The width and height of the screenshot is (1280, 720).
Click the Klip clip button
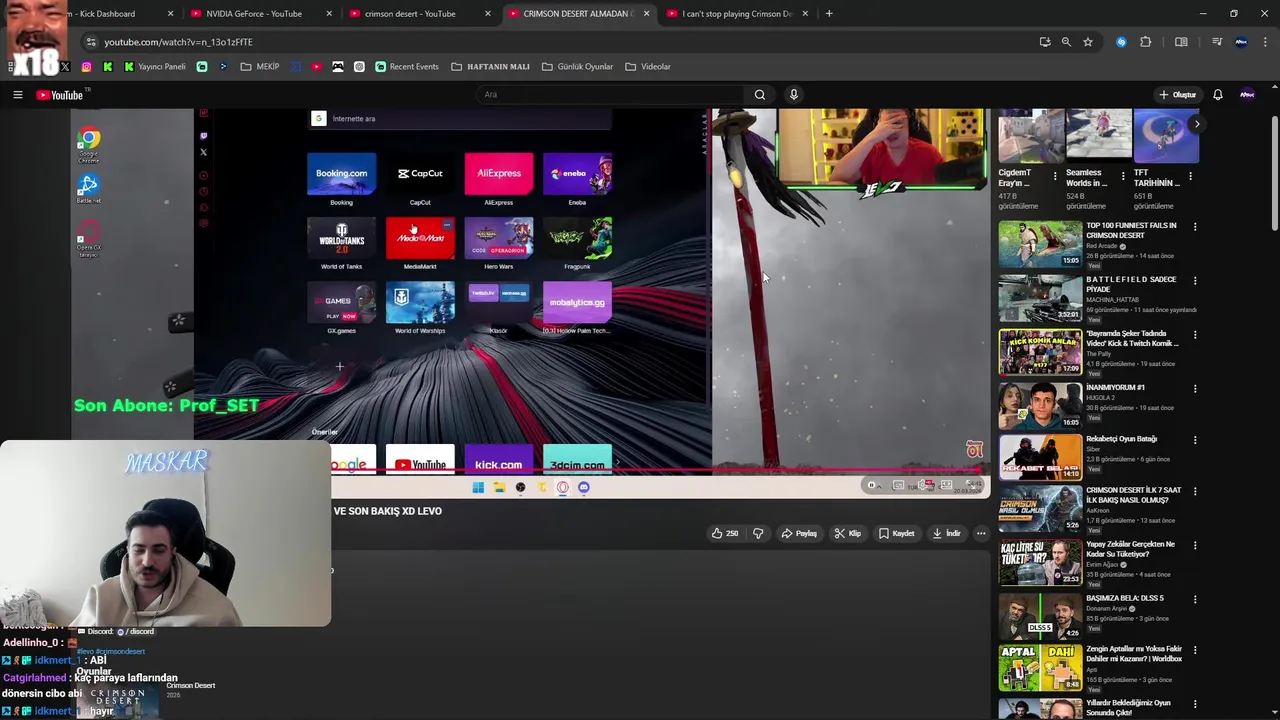(848, 534)
